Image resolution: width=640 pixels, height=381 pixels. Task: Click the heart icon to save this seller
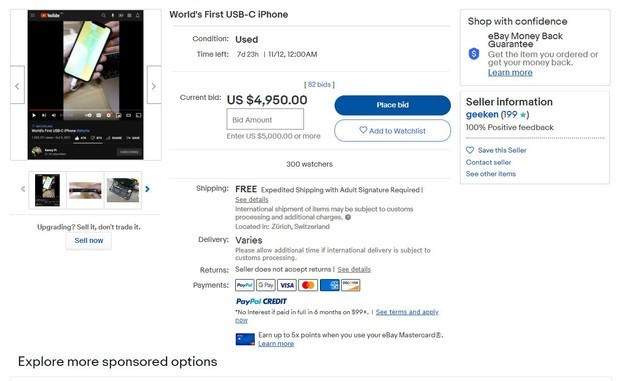(x=470, y=150)
